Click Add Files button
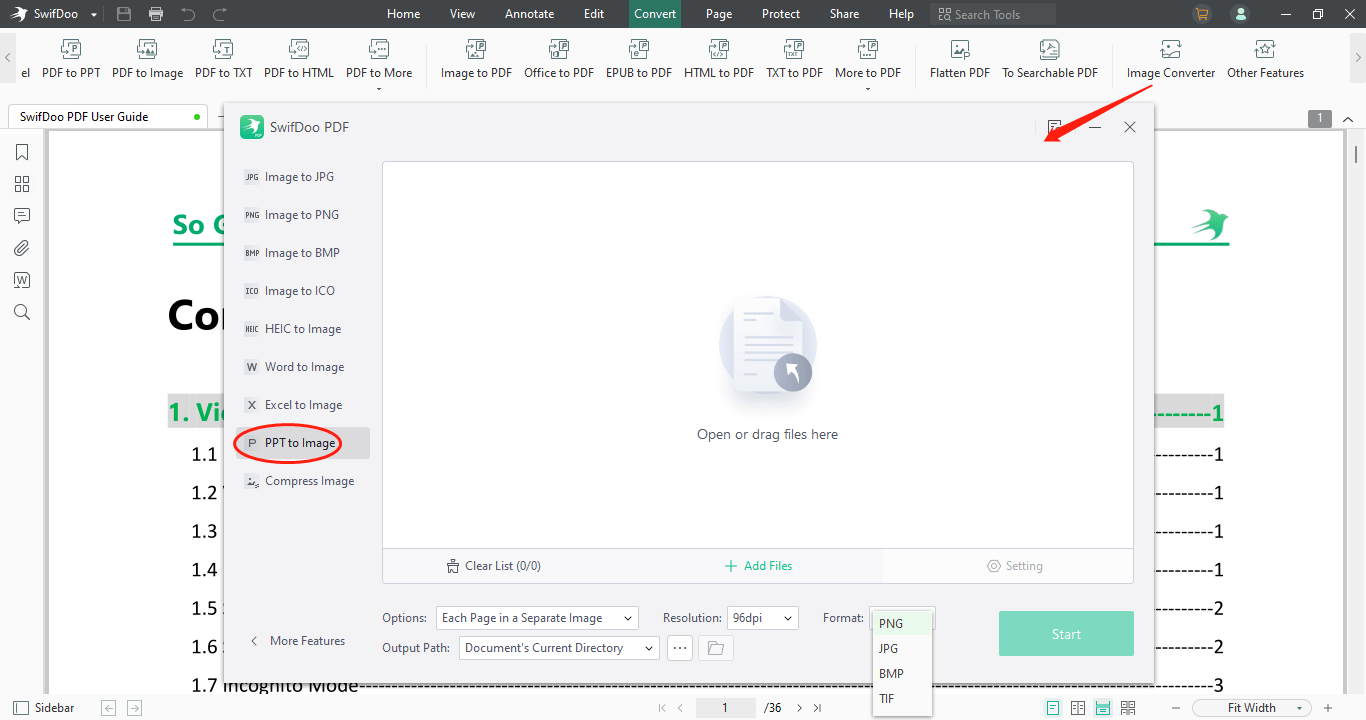The image size is (1366, 720). 758,566
